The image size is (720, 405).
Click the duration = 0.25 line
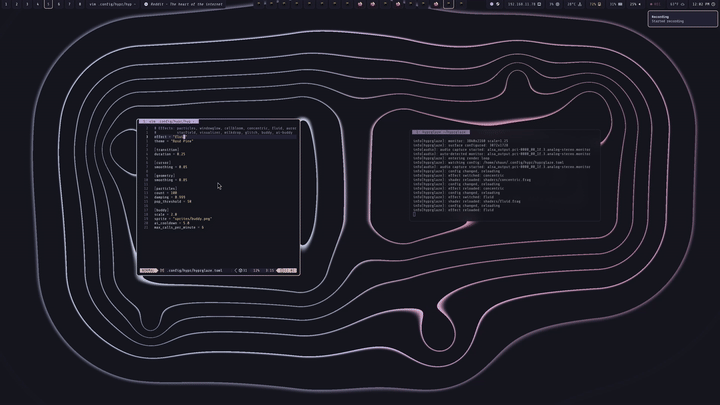tap(170, 154)
